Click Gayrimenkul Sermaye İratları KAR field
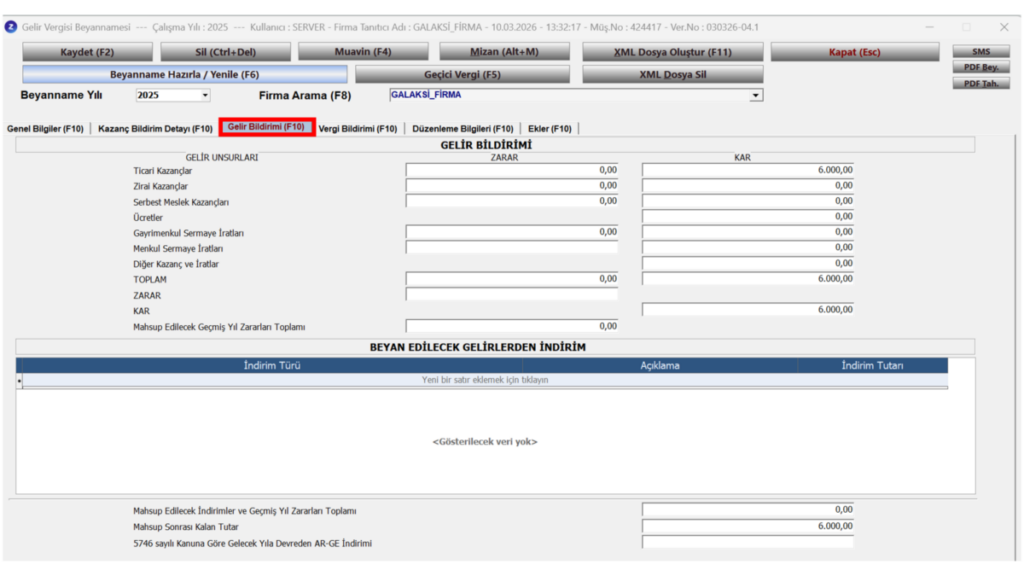Screen dimensions: 1024x576 point(748,232)
